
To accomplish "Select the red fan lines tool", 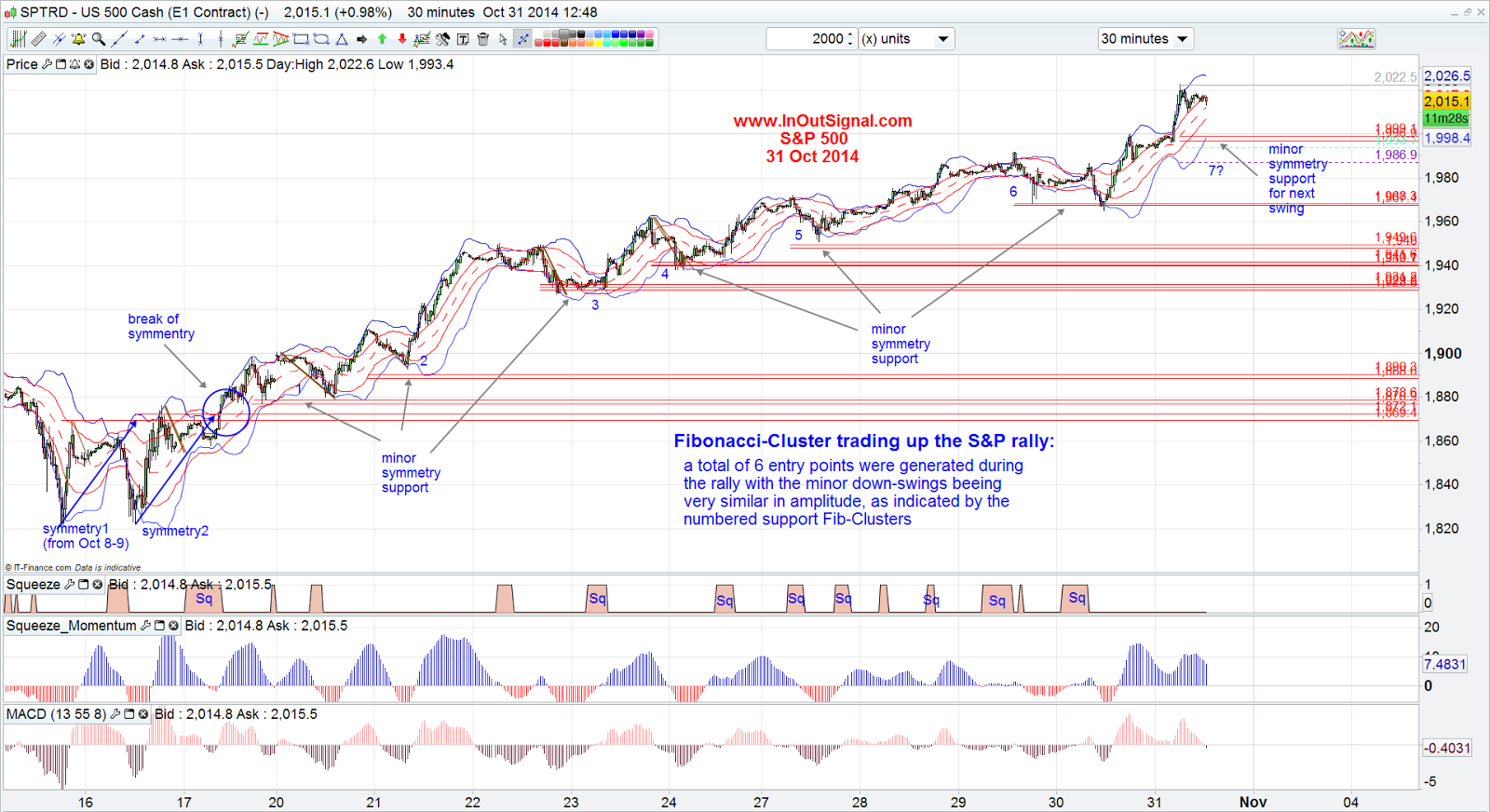I will (x=280, y=39).
